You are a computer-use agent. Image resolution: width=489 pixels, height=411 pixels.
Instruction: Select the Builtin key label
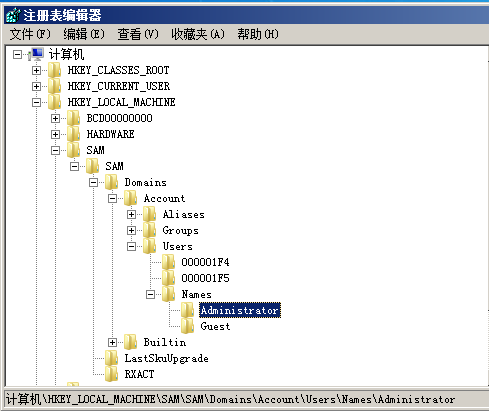(x=165, y=342)
